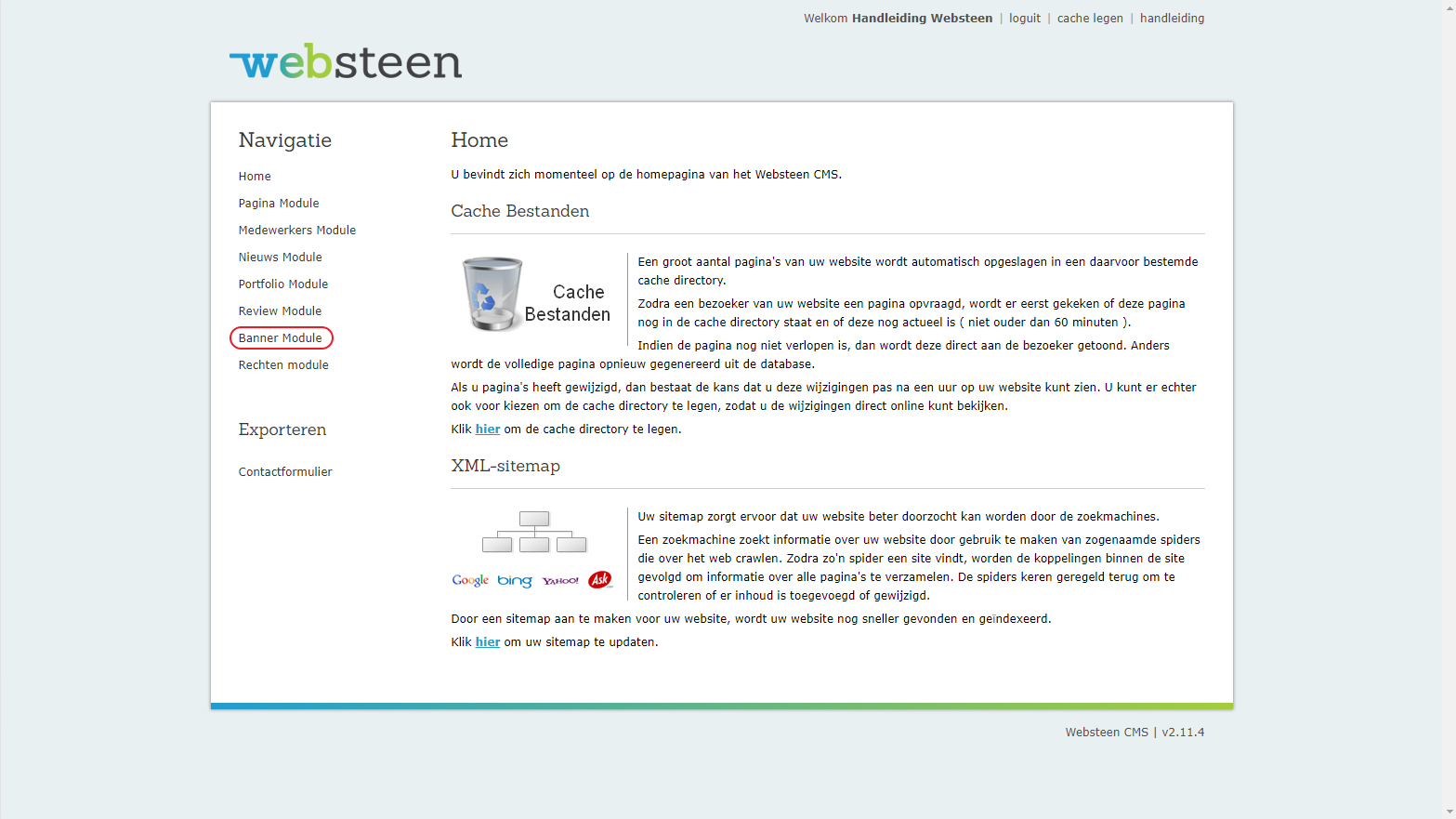Viewport: 1456px width, 819px height.
Task: Go to Nieuws Module
Action: [x=281, y=258]
